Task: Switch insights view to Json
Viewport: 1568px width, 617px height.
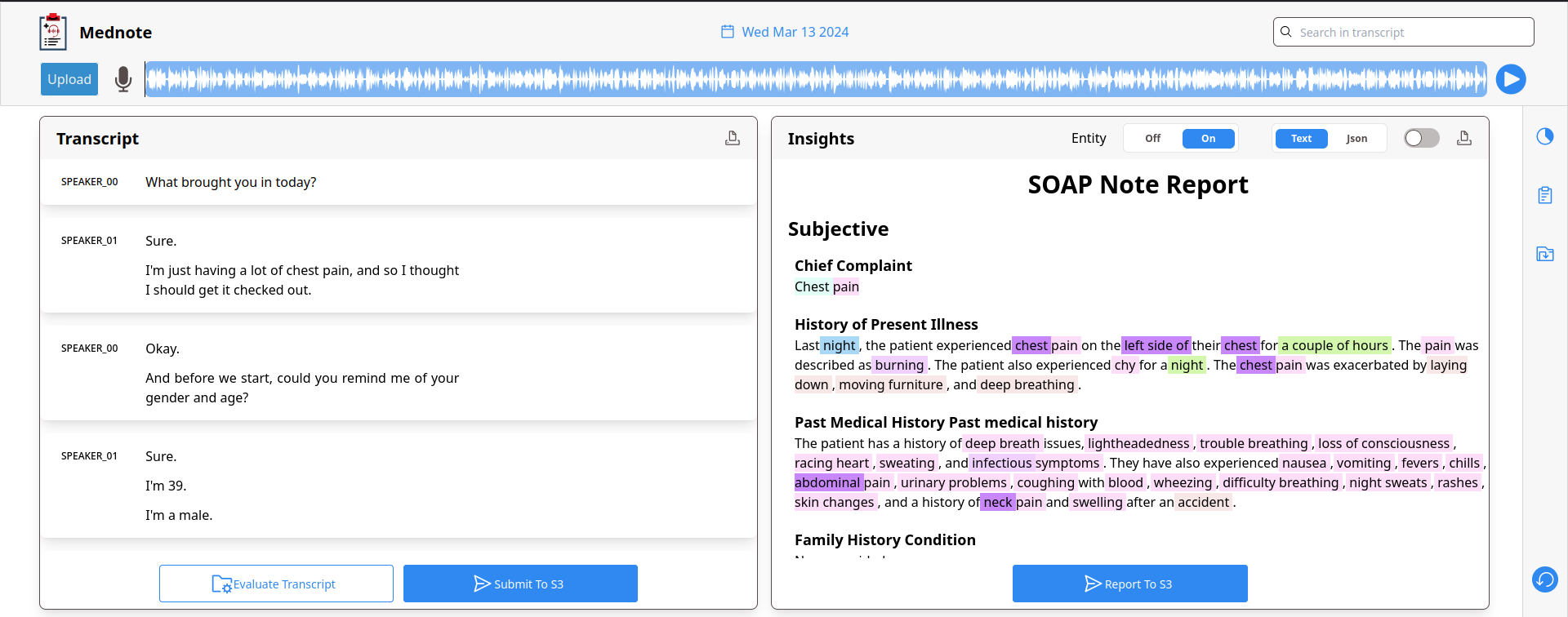Action: tap(1356, 139)
